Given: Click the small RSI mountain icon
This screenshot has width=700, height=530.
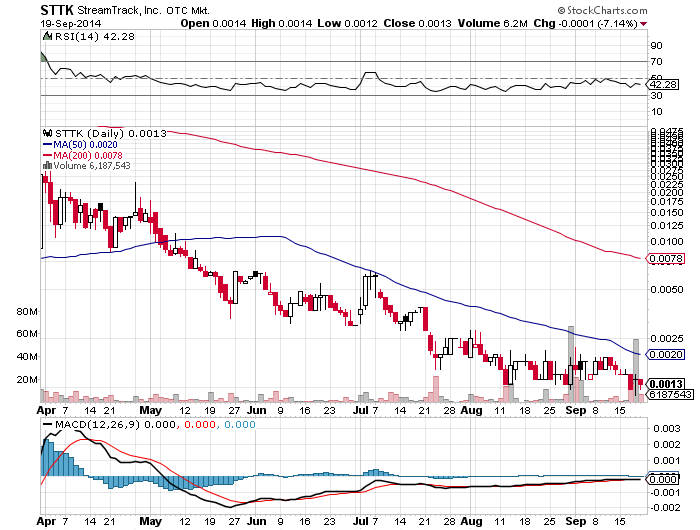Looking at the screenshot, I should coord(47,36).
